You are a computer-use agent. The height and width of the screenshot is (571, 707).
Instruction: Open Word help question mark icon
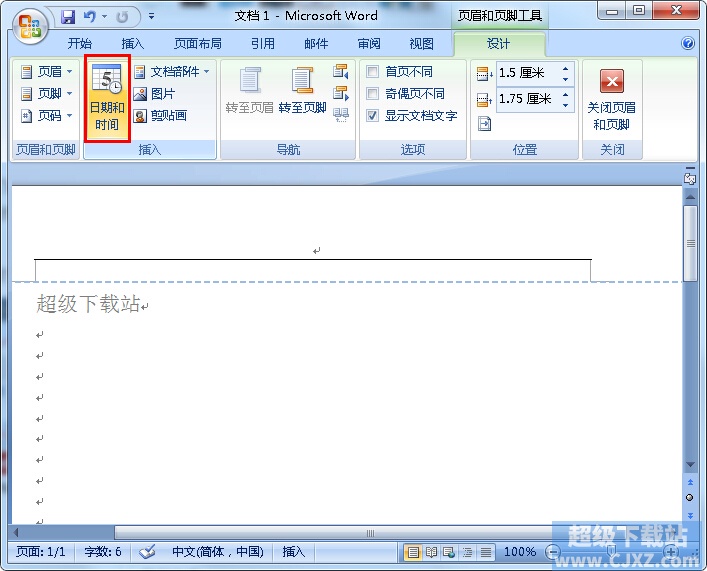[688, 44]
